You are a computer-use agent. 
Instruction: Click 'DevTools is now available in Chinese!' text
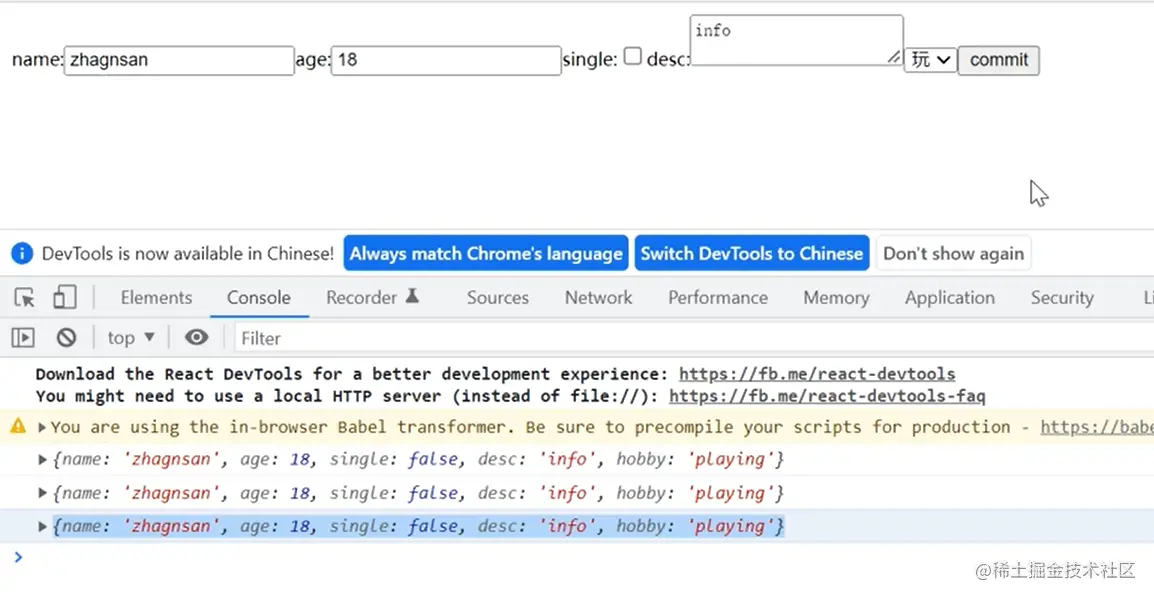(x=188, y=253)
